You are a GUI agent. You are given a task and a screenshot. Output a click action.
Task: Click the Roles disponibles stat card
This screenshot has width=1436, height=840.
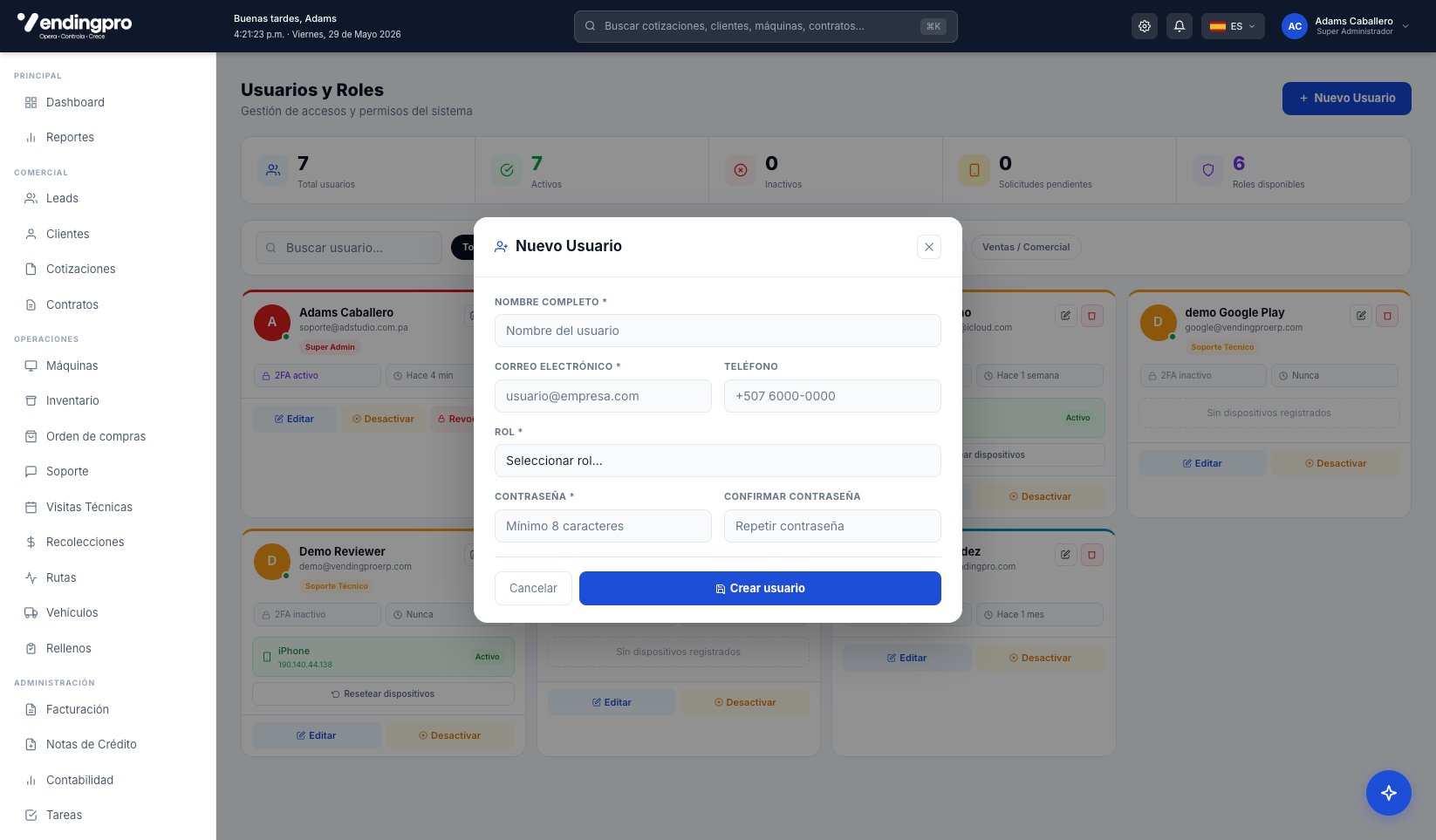click(x=1294, y=170)
